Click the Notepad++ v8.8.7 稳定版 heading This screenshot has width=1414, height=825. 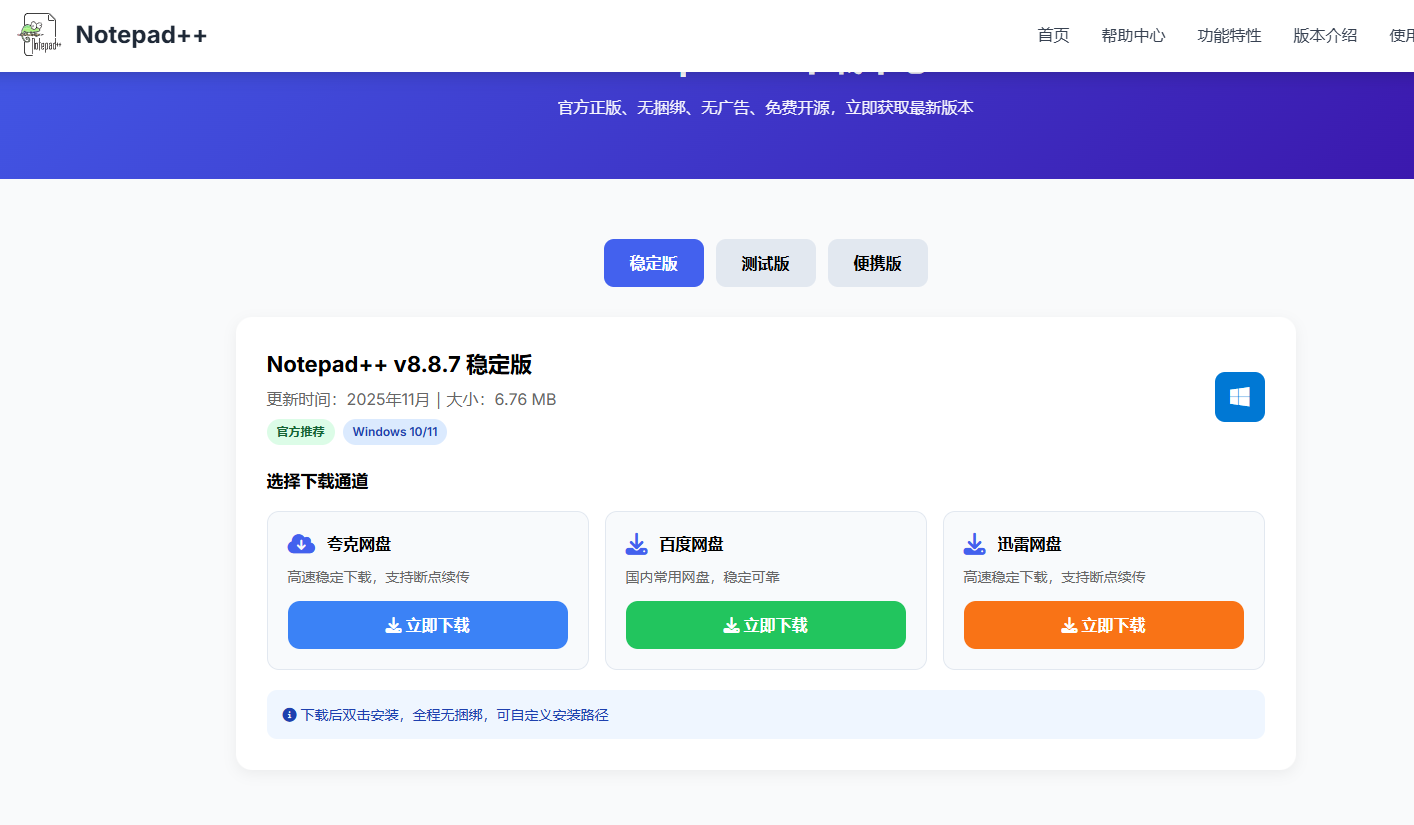(x=399, y=364)
